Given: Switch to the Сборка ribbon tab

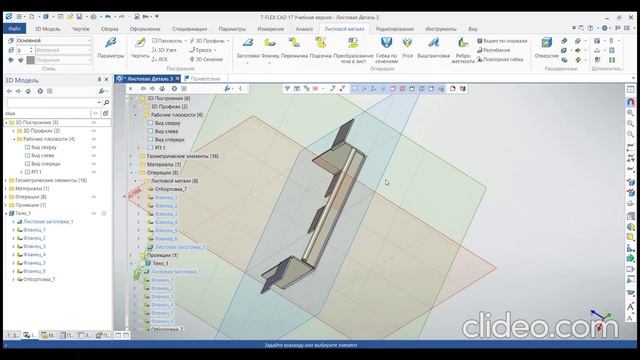Looking at the screenshot, I should [x=109, y=29].
